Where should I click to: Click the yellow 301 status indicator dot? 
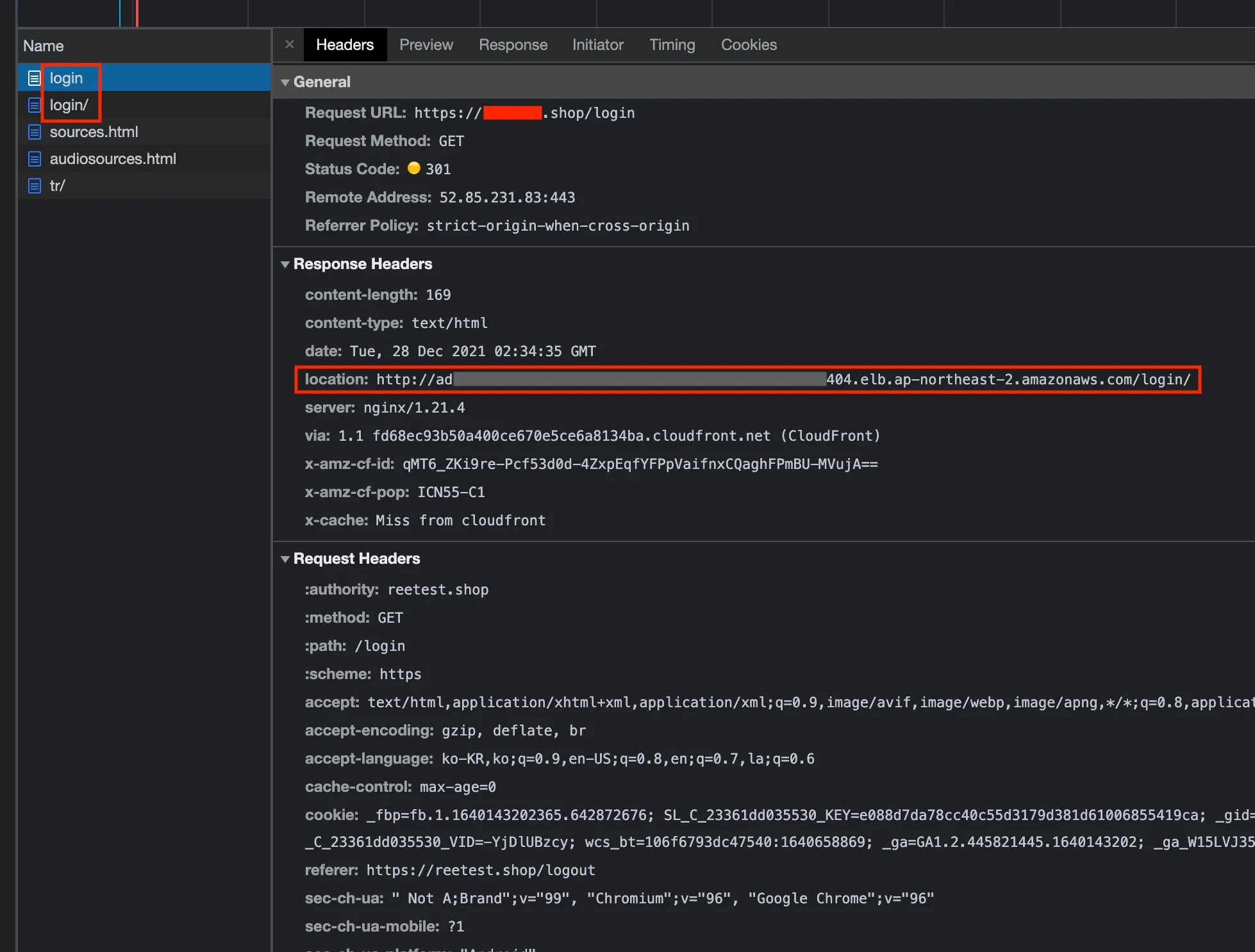click(414, 168)
